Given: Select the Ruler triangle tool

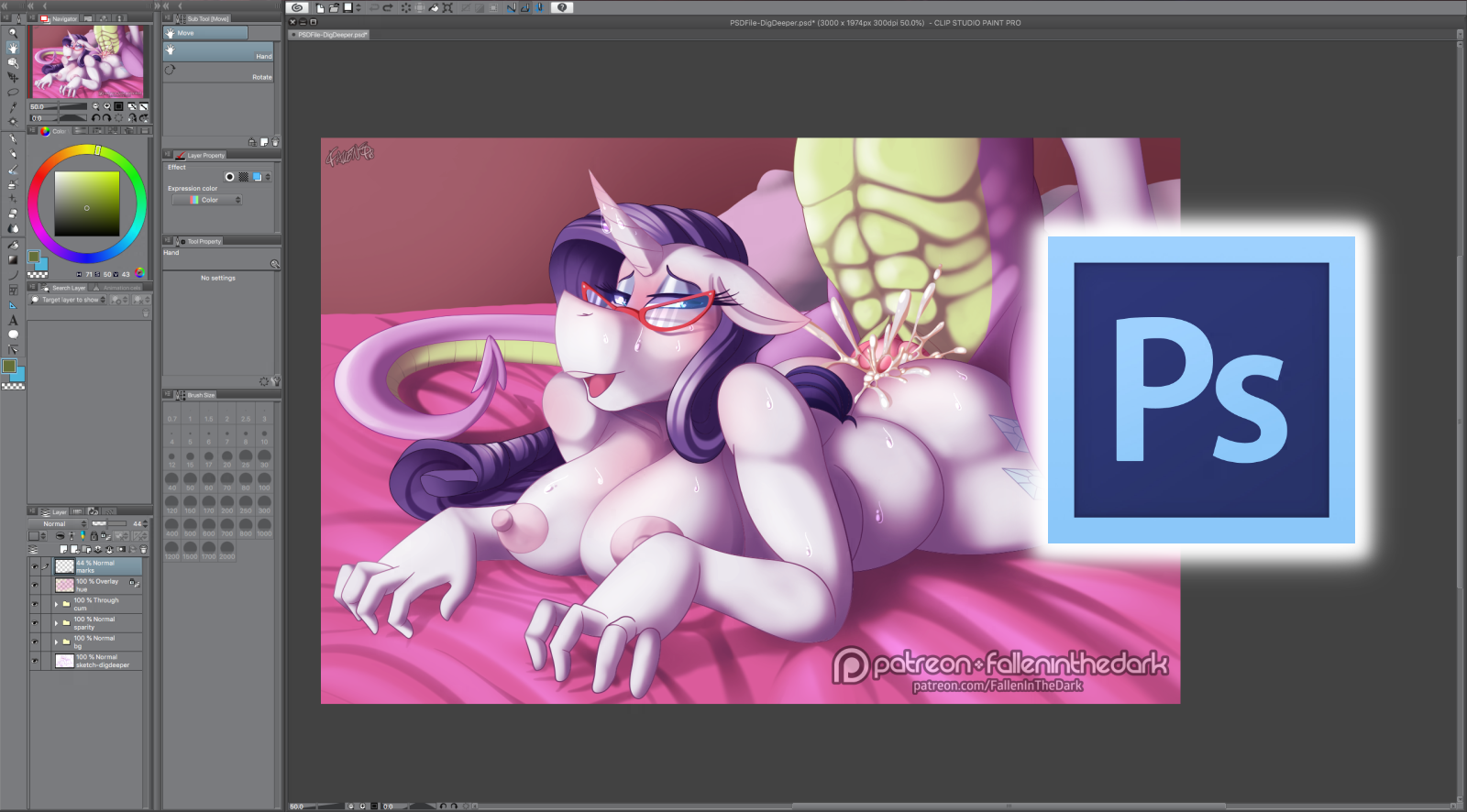Looking at the screenshot, I should click(13, 305).
